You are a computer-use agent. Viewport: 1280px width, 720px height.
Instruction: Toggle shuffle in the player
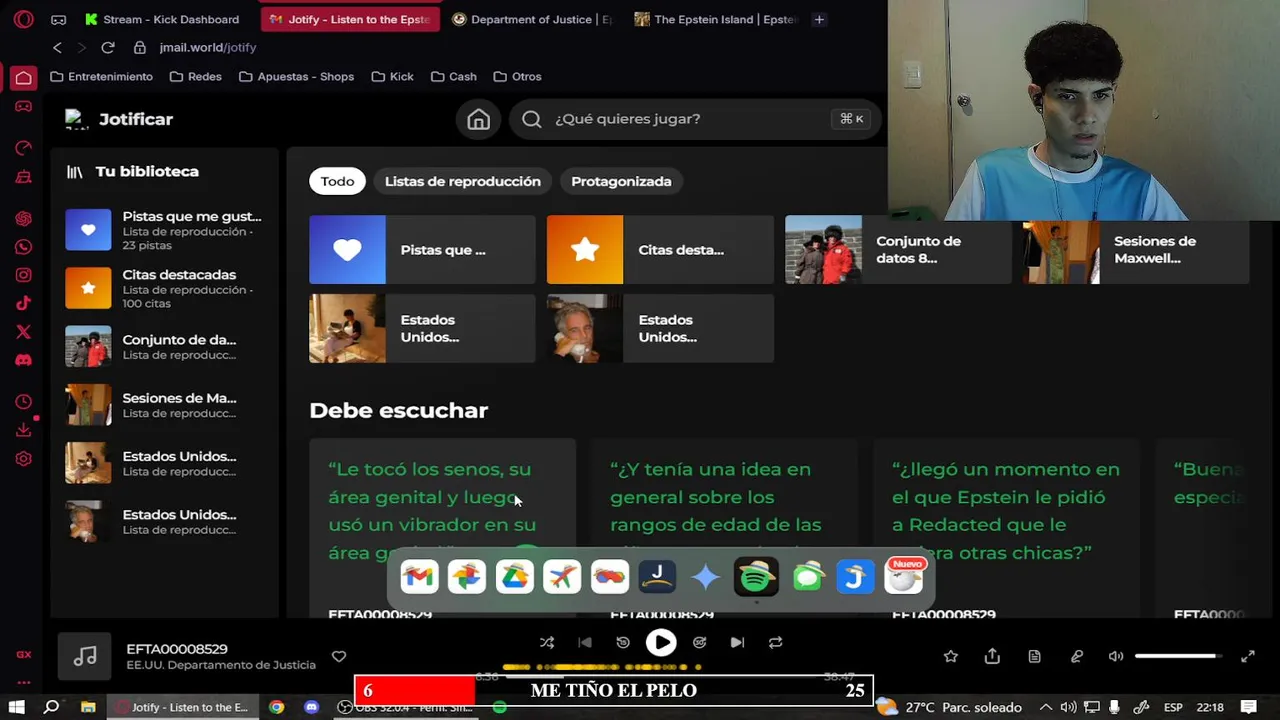coord(547,643)
